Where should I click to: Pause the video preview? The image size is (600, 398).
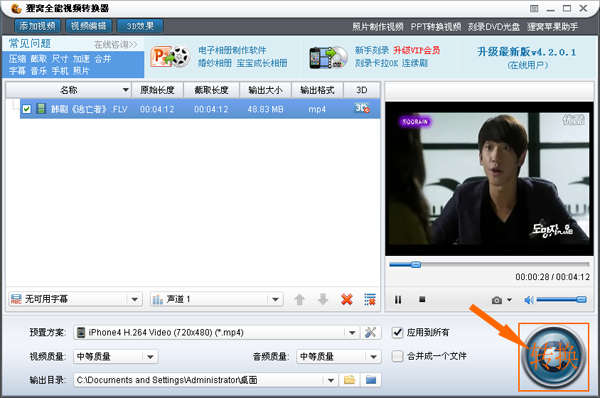pos(398,300)
